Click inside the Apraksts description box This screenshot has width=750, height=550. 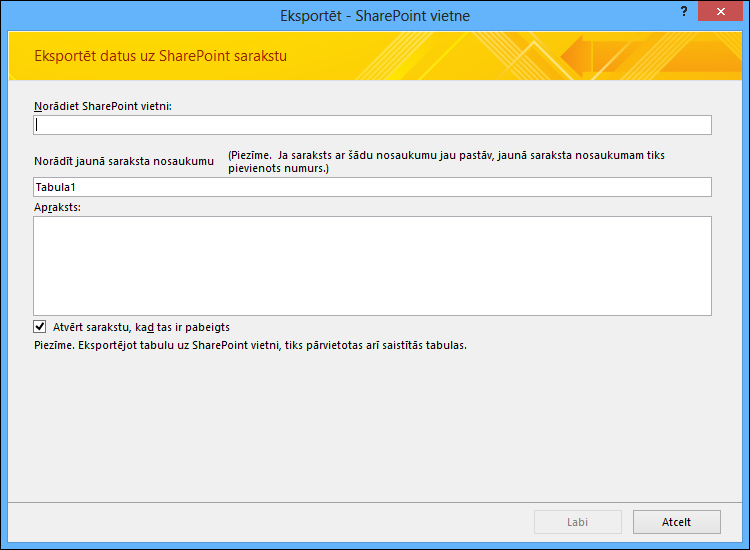372,266
